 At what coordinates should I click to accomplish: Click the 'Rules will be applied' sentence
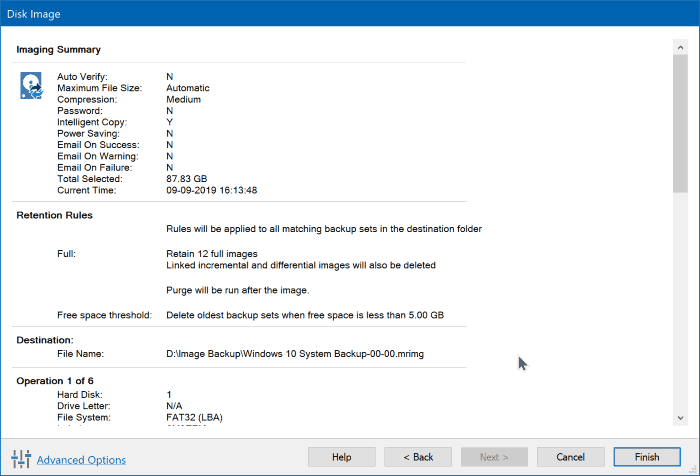(324, 229)
